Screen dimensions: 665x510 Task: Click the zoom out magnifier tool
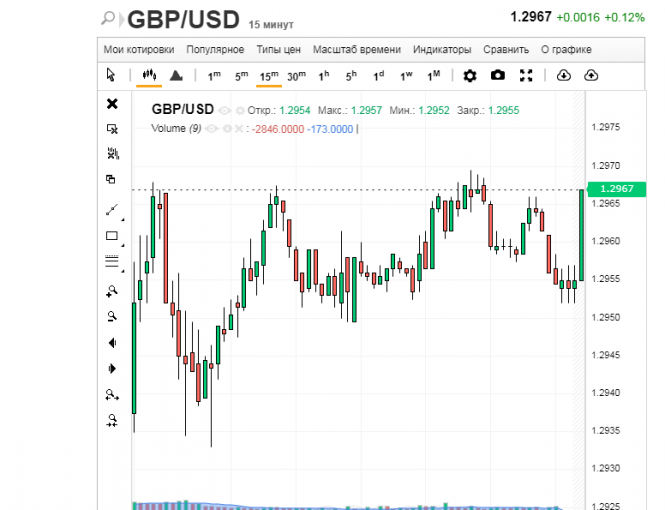tap(112, 316)
